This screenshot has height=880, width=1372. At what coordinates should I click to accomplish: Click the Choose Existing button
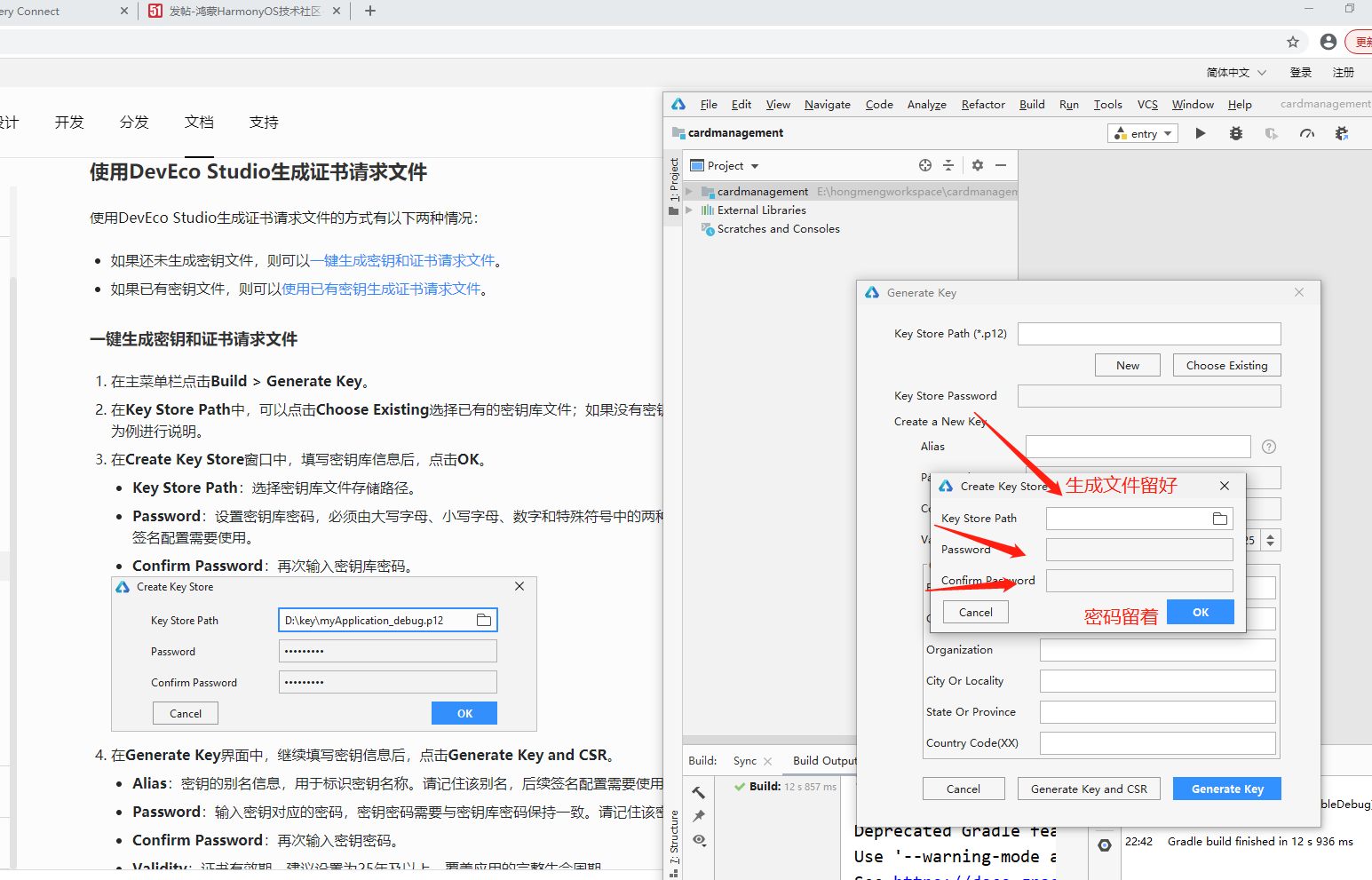(x=1227, y=366)
